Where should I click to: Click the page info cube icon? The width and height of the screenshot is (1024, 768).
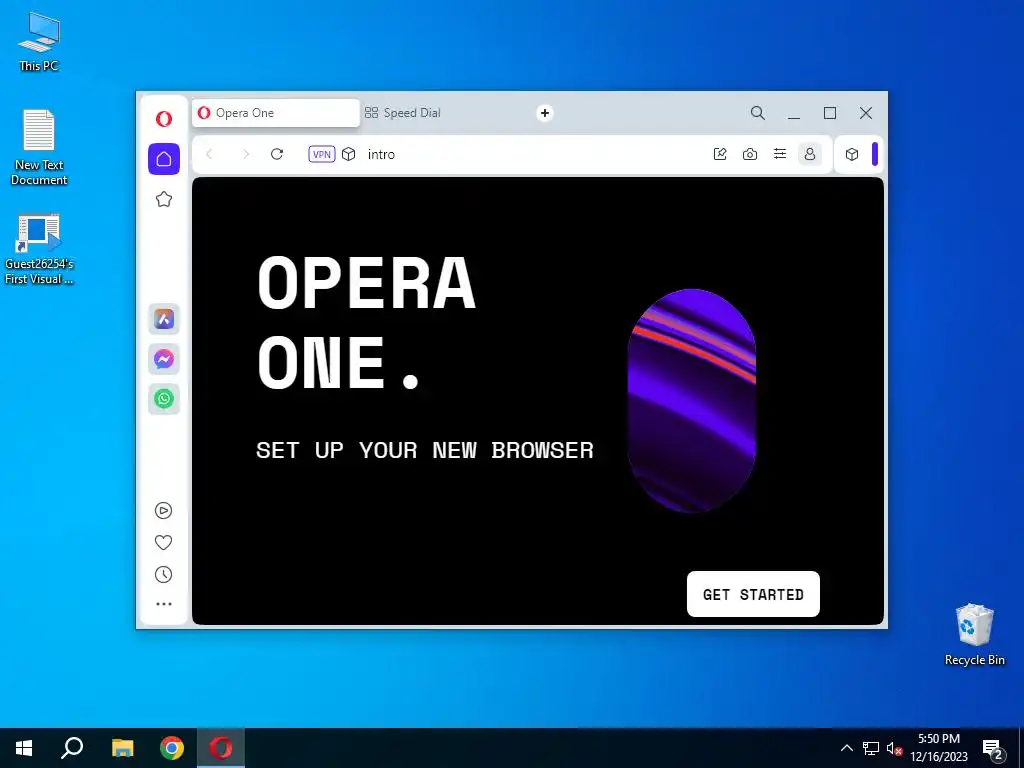click(x=349, y=154)
